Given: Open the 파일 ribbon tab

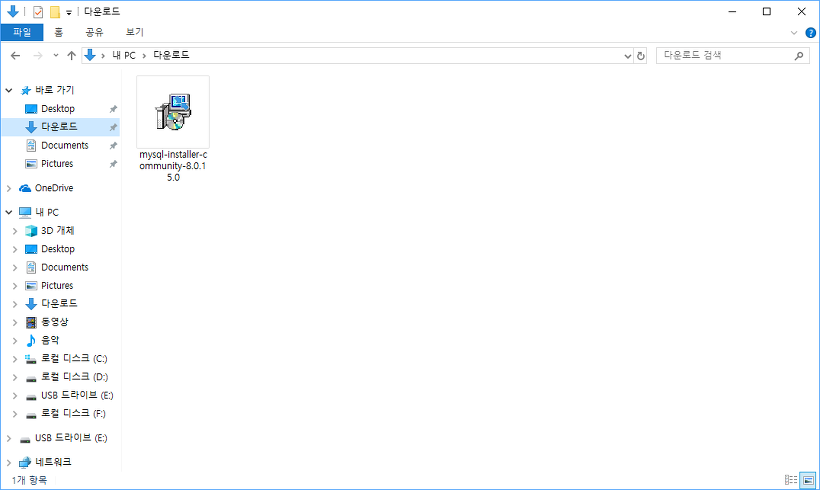Looking at the screenshot, I should (x=22, y=32).
